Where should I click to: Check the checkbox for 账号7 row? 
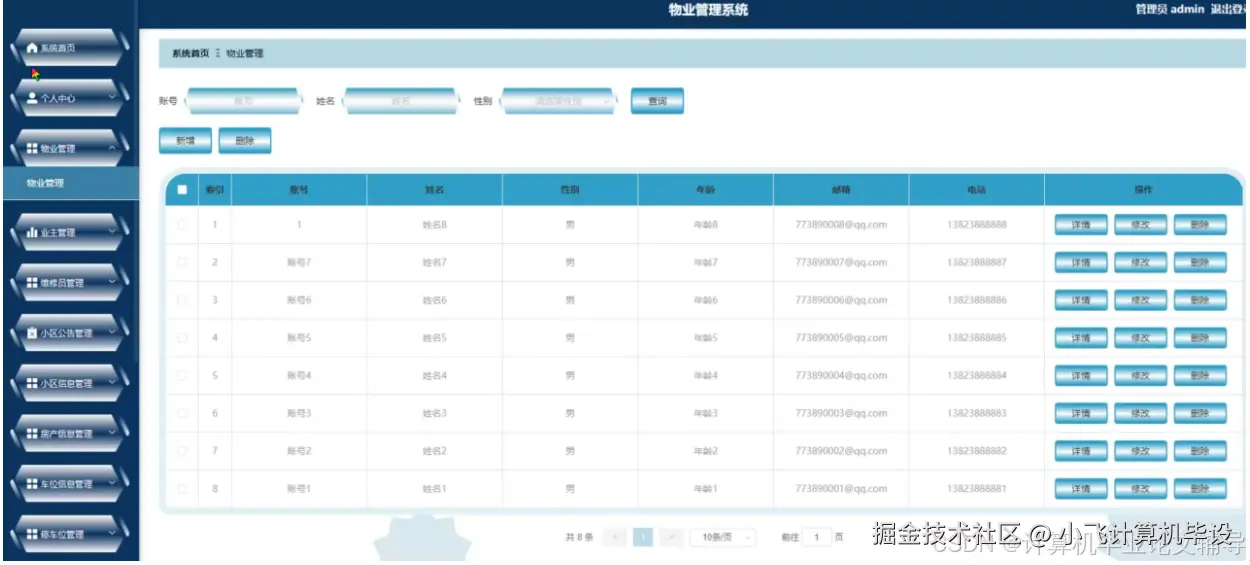pos(182,262)
